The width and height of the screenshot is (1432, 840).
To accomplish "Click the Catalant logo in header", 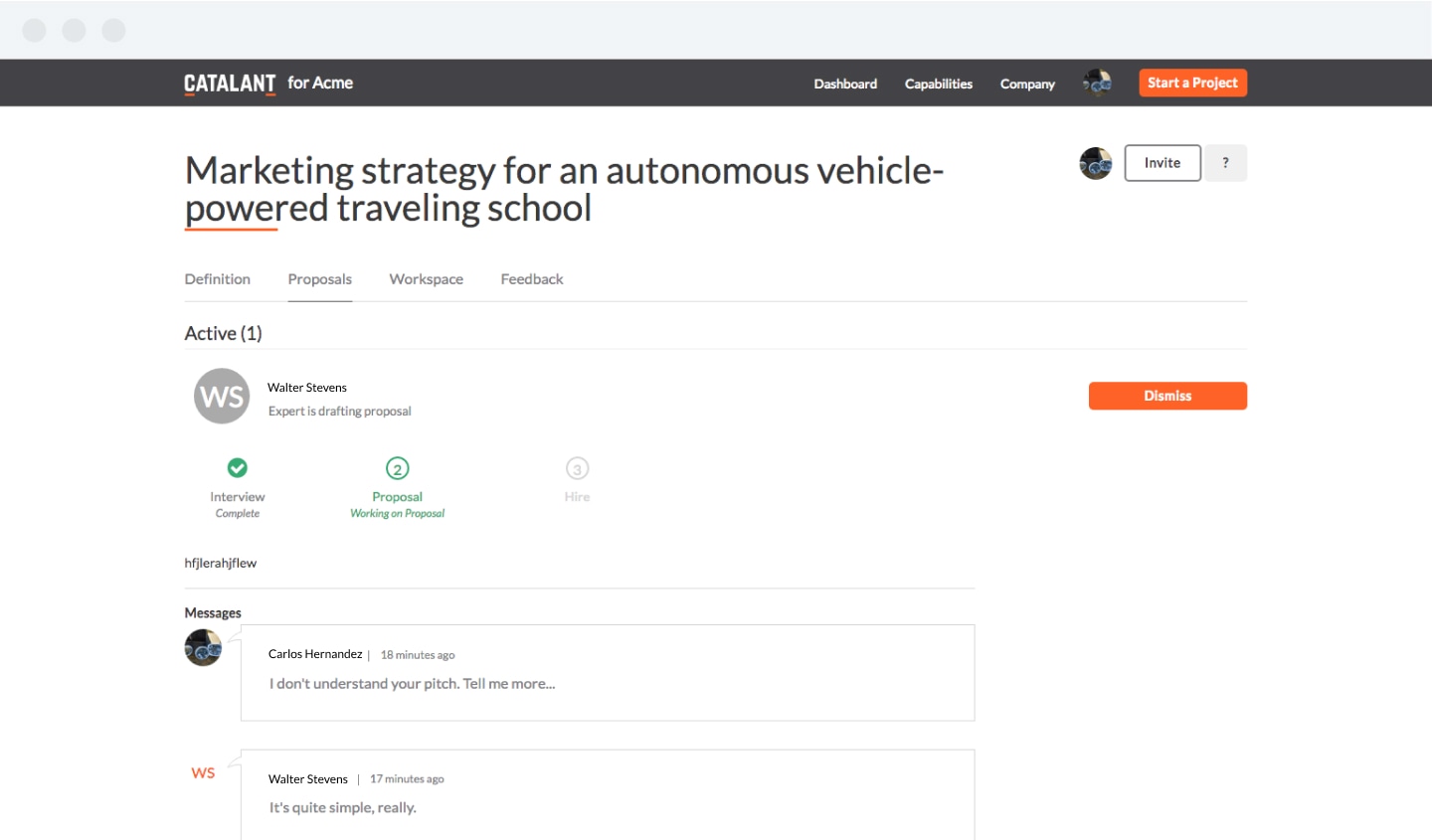I will (230, 84).
